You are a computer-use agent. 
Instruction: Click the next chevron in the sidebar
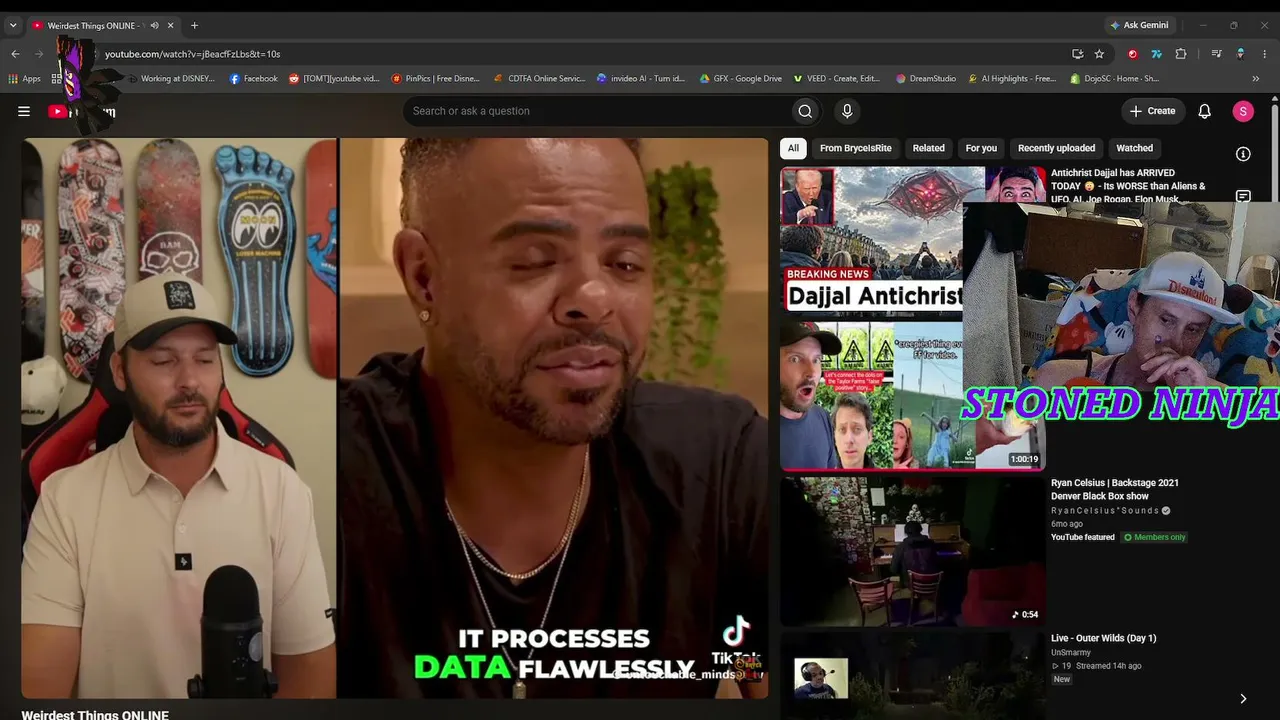coord(1243,699)
